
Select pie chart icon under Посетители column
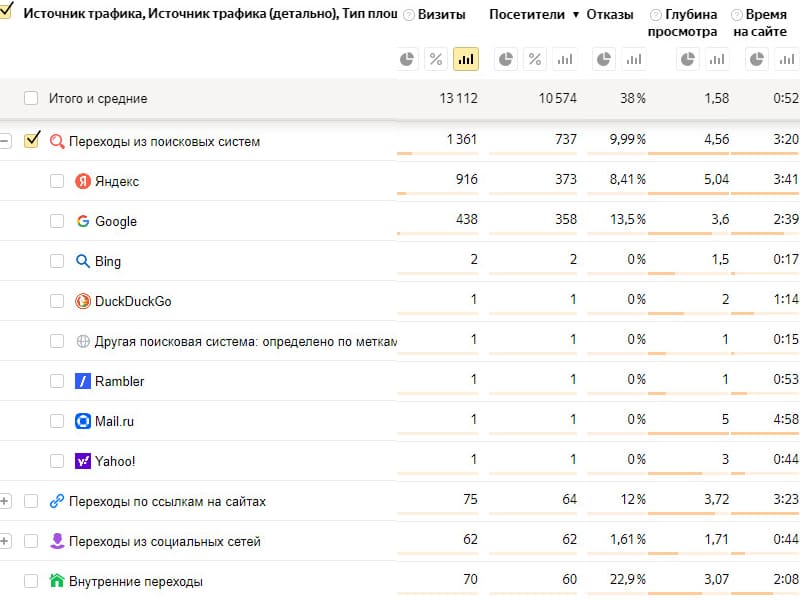[505, 59]
